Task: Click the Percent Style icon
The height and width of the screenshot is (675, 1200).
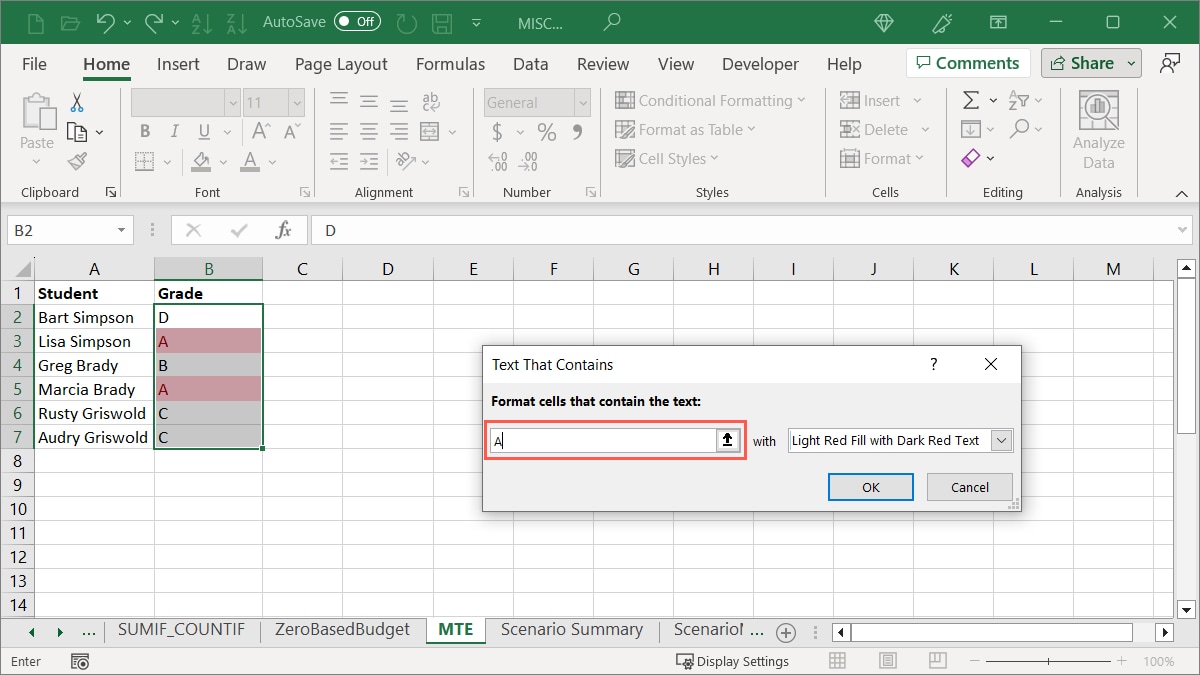Action: point(545,131)
